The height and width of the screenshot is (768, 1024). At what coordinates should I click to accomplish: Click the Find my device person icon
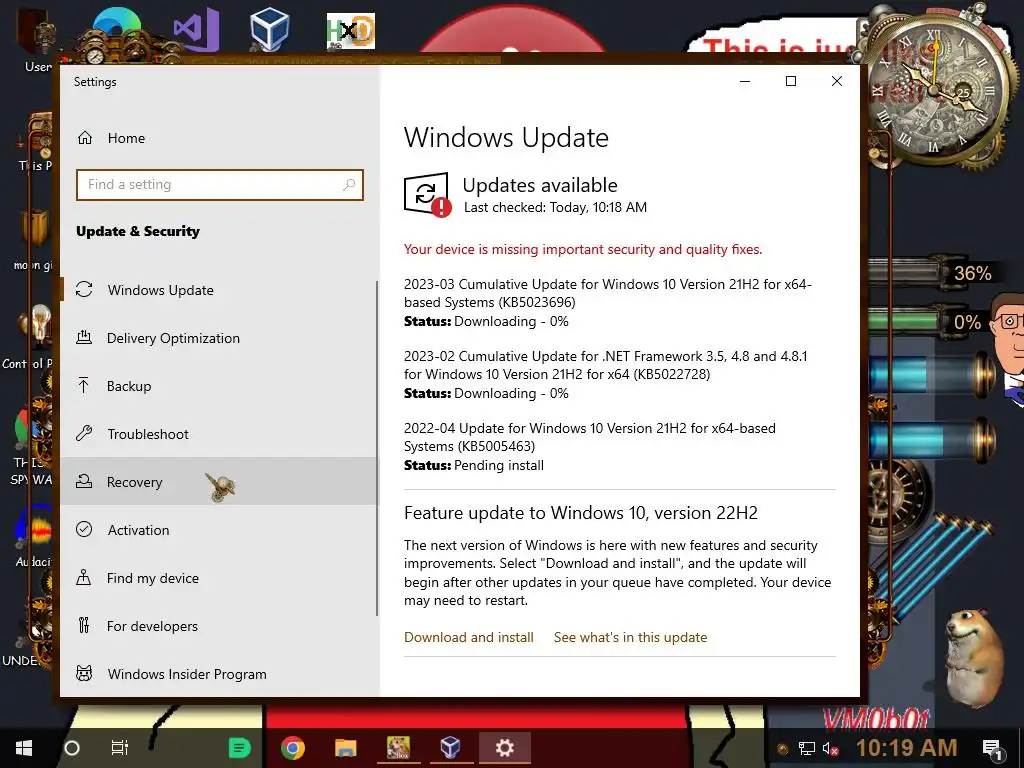point(84,577)
